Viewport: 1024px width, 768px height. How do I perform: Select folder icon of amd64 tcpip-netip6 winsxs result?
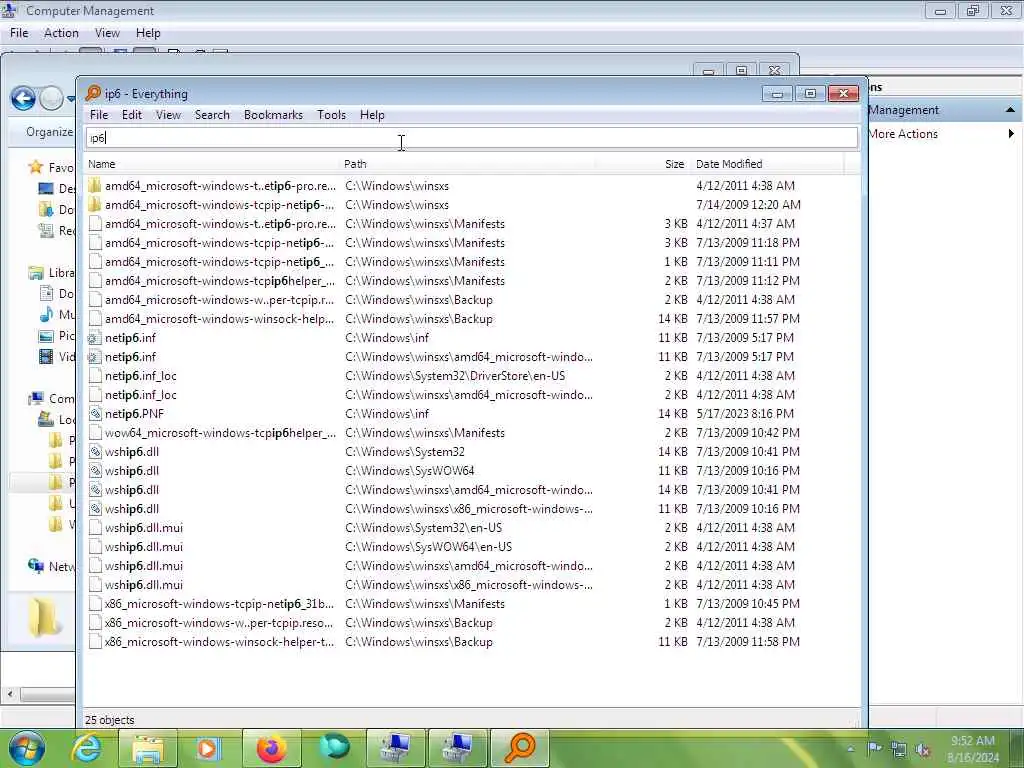click(x=95, y=204)
